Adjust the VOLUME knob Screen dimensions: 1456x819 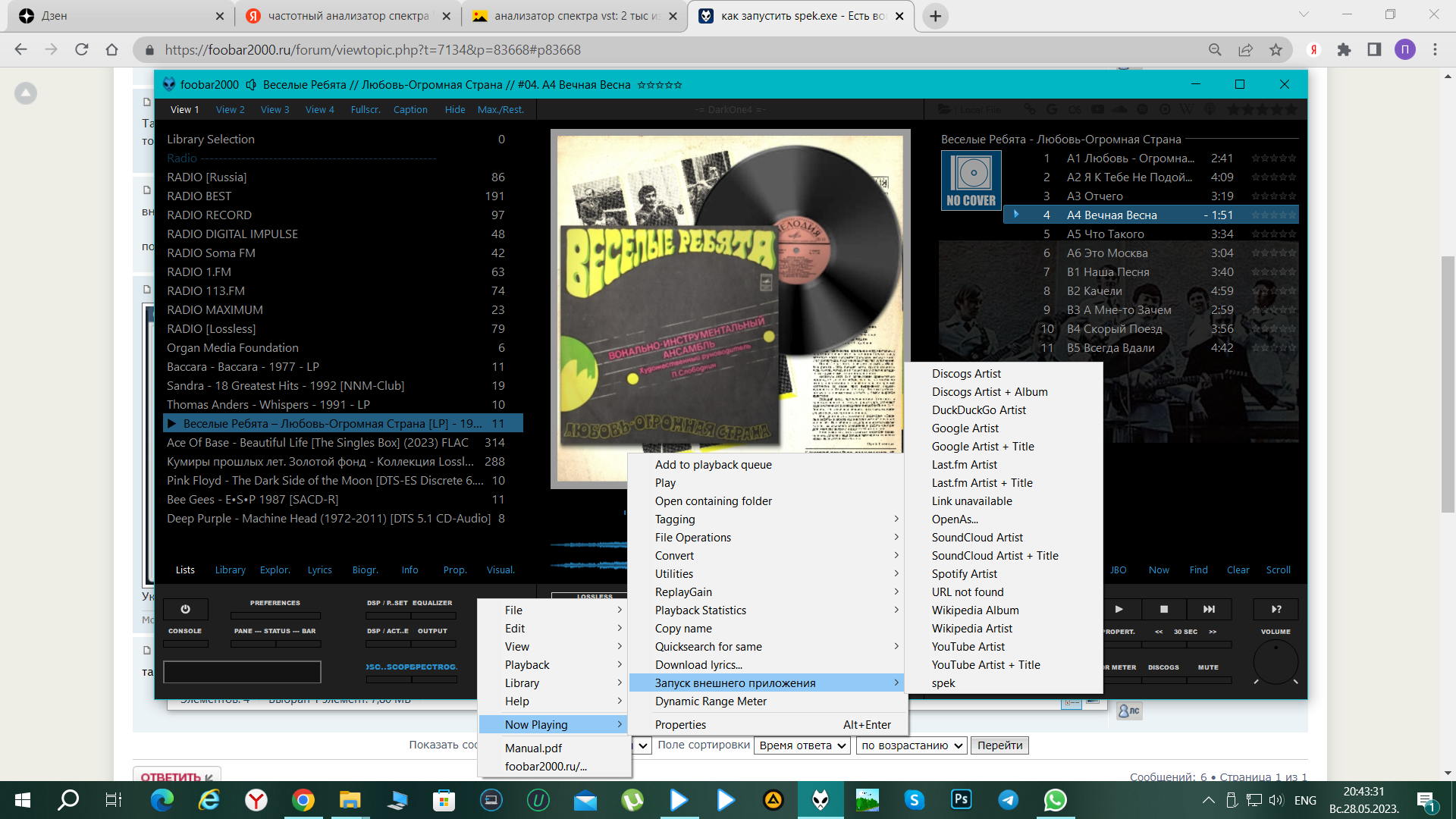tap(1276, 662)
